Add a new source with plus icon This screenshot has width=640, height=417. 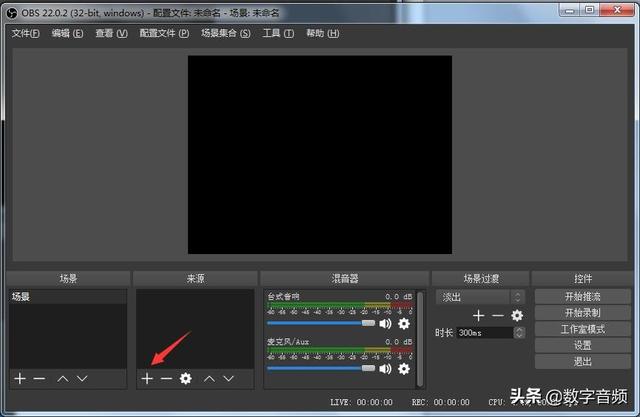[x=147, y=379]
